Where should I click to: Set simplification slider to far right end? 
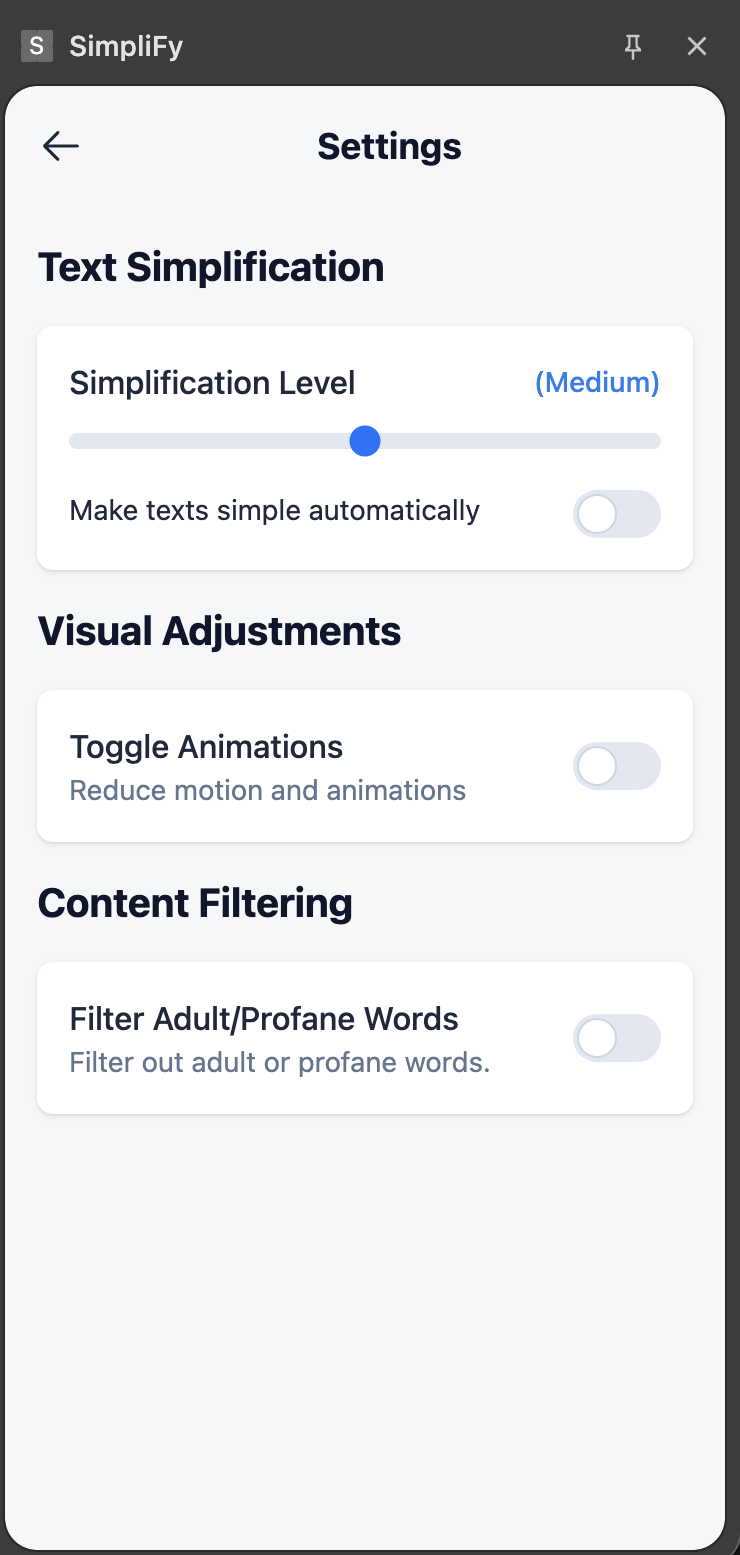[x=657, y=441]
